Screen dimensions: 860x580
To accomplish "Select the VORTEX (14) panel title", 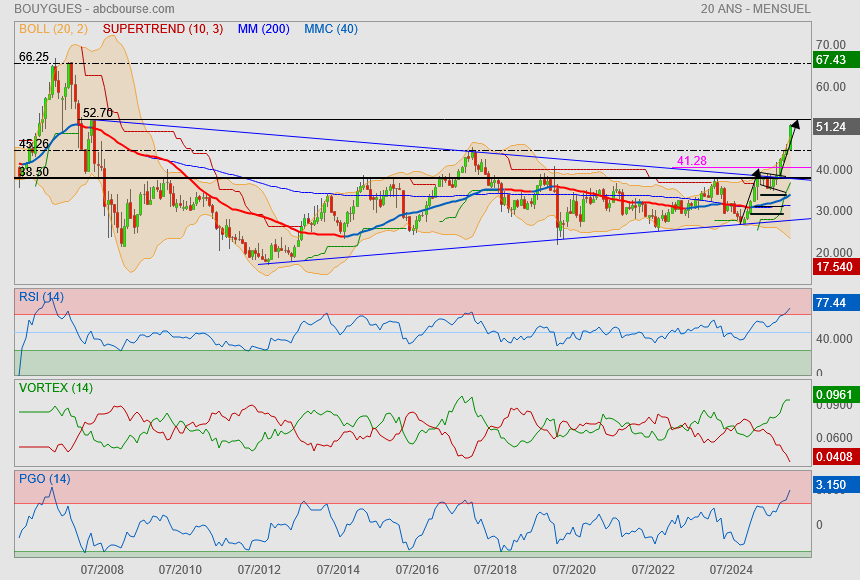I will click(55, 387).
